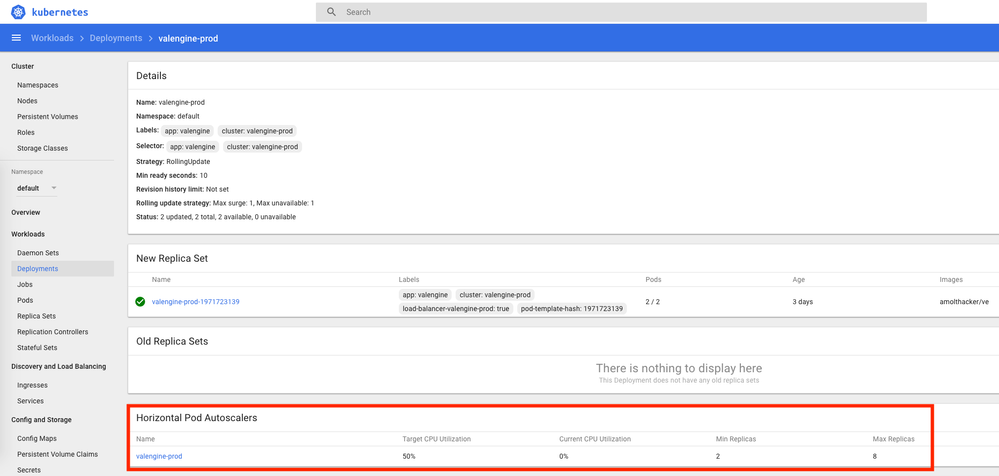This screenshot has height=476, width=999.
Task: Click the Status detail line
Action: [216, 217]
